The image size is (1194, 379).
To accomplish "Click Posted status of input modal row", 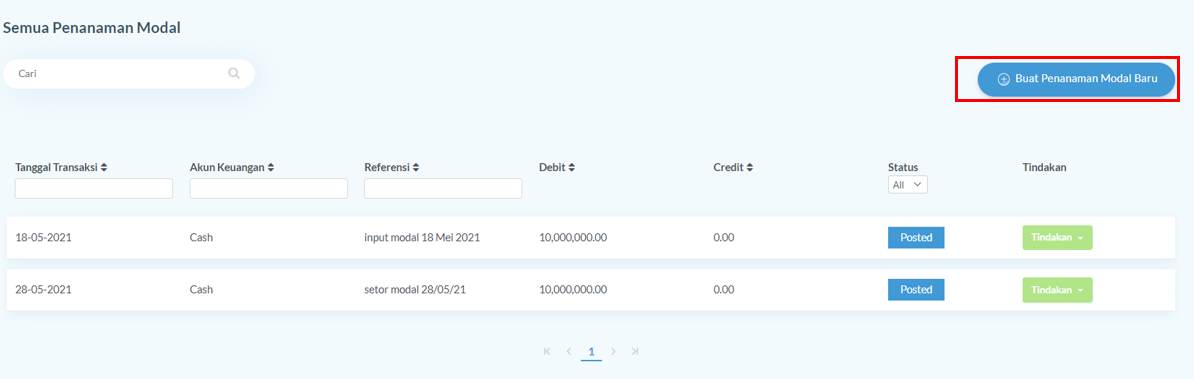I will (x=916, y=237).
